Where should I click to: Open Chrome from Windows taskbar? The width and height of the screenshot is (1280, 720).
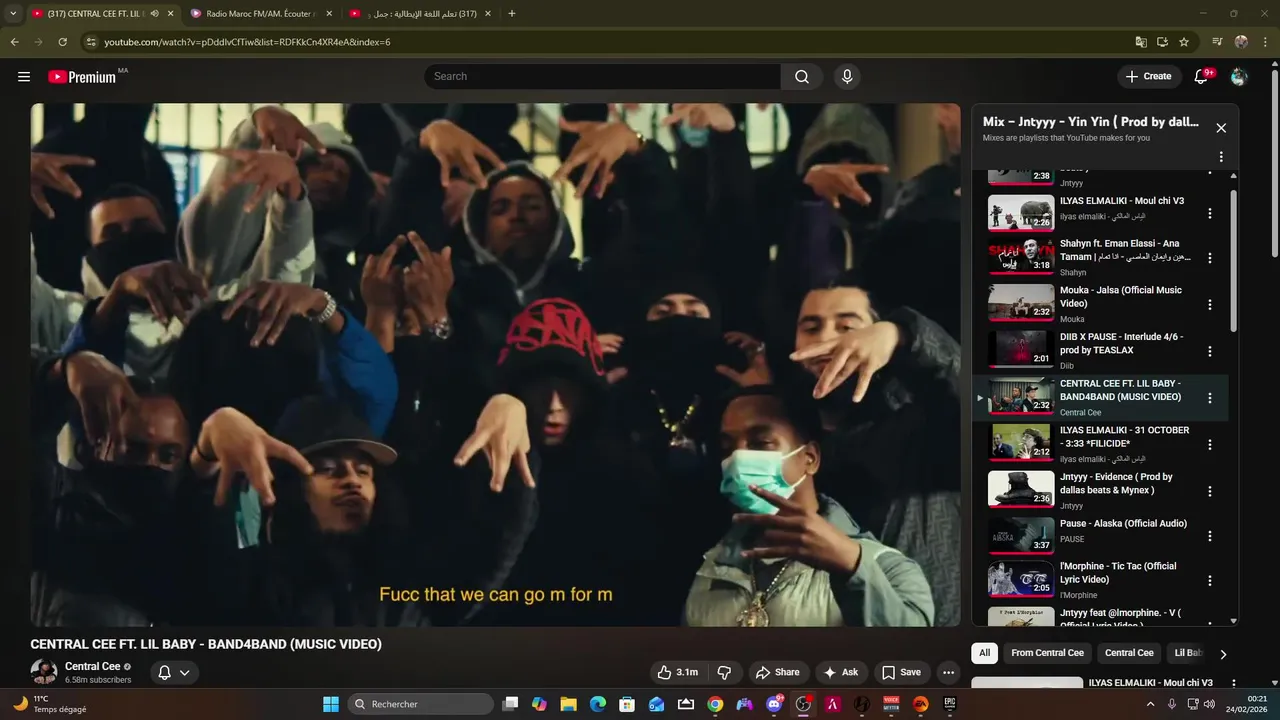click(x=715, y=704)
